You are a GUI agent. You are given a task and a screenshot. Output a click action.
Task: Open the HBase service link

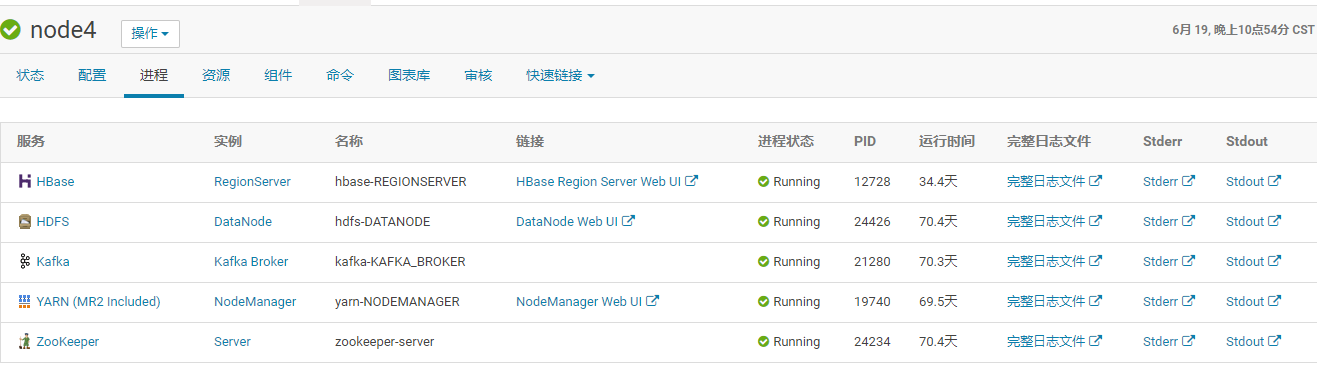(55, 182)
